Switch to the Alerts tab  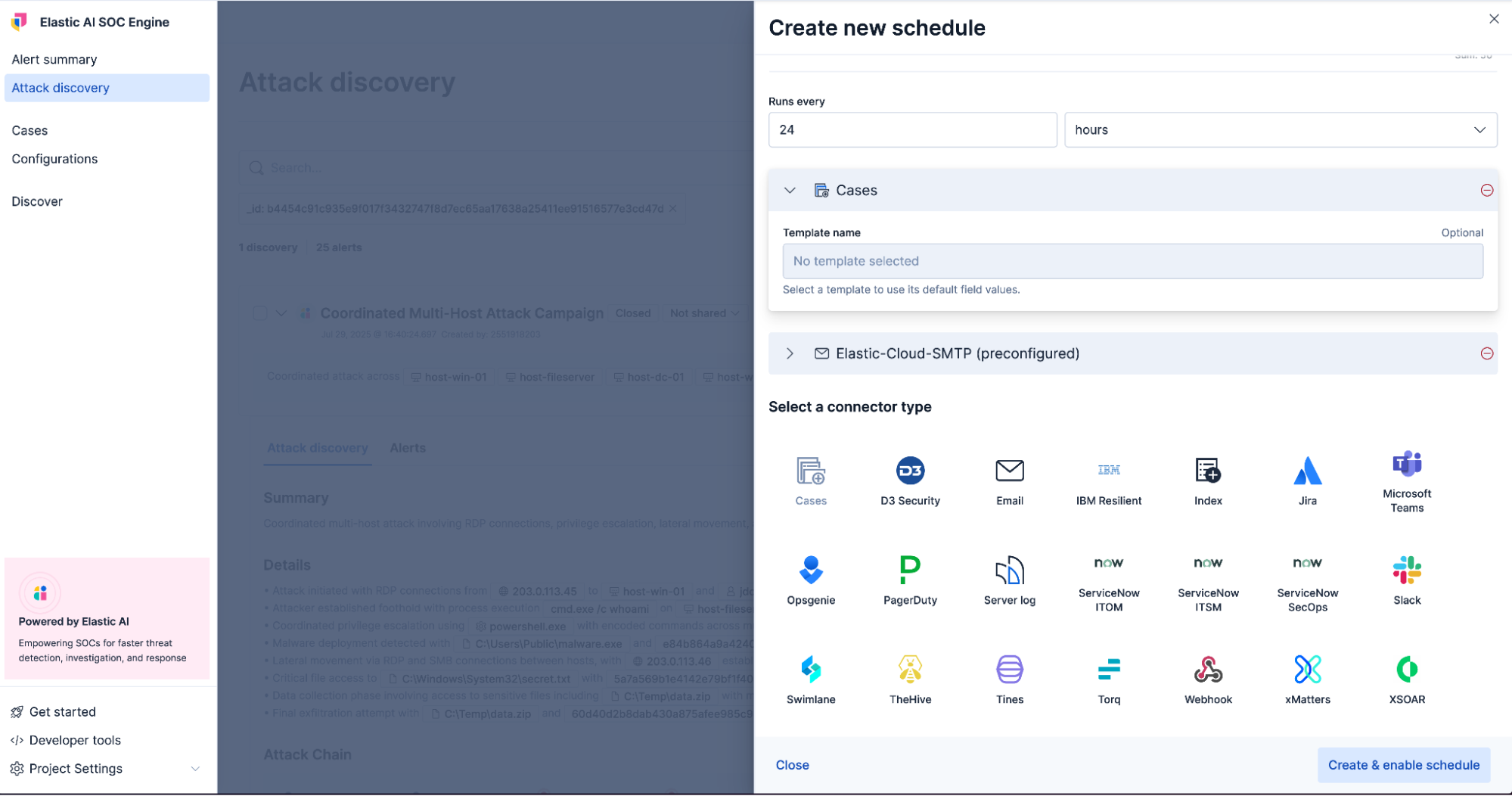click(408, 448)
